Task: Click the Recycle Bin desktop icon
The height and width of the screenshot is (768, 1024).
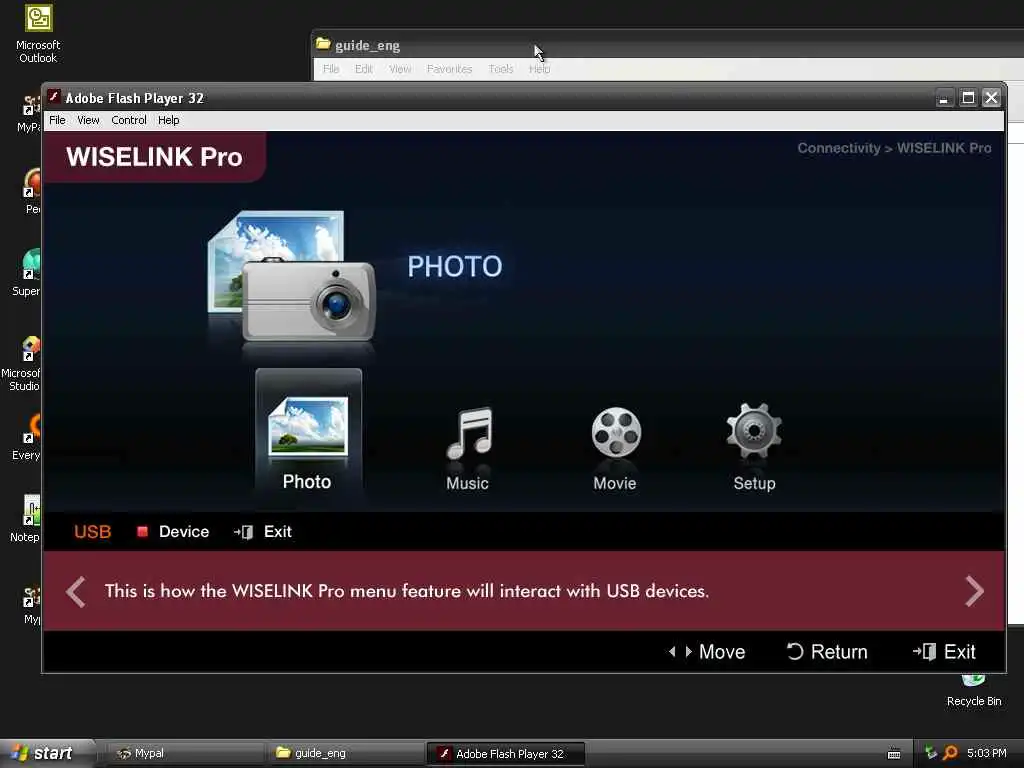Action: pos(974,692)
